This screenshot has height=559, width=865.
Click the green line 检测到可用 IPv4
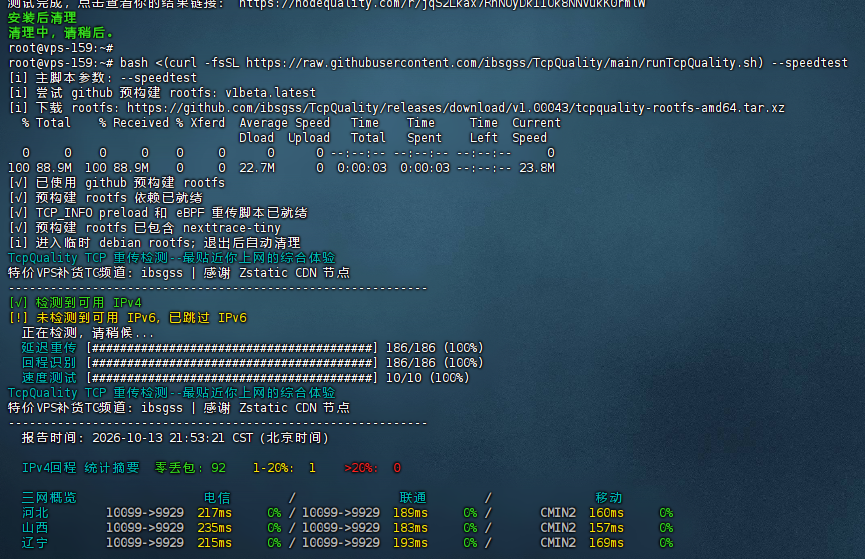pos(75,302)
